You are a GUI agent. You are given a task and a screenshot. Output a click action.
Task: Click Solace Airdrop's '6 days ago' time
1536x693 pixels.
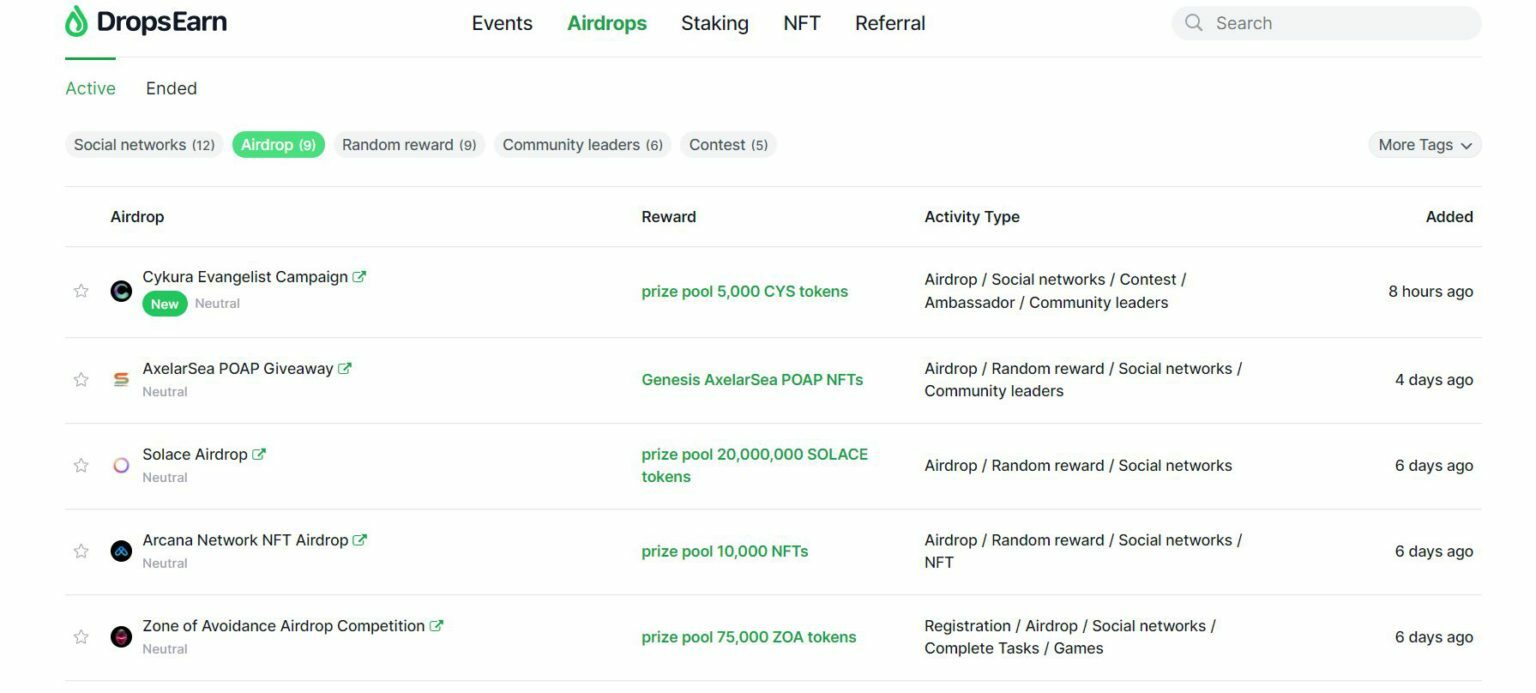coord(1434,466)
